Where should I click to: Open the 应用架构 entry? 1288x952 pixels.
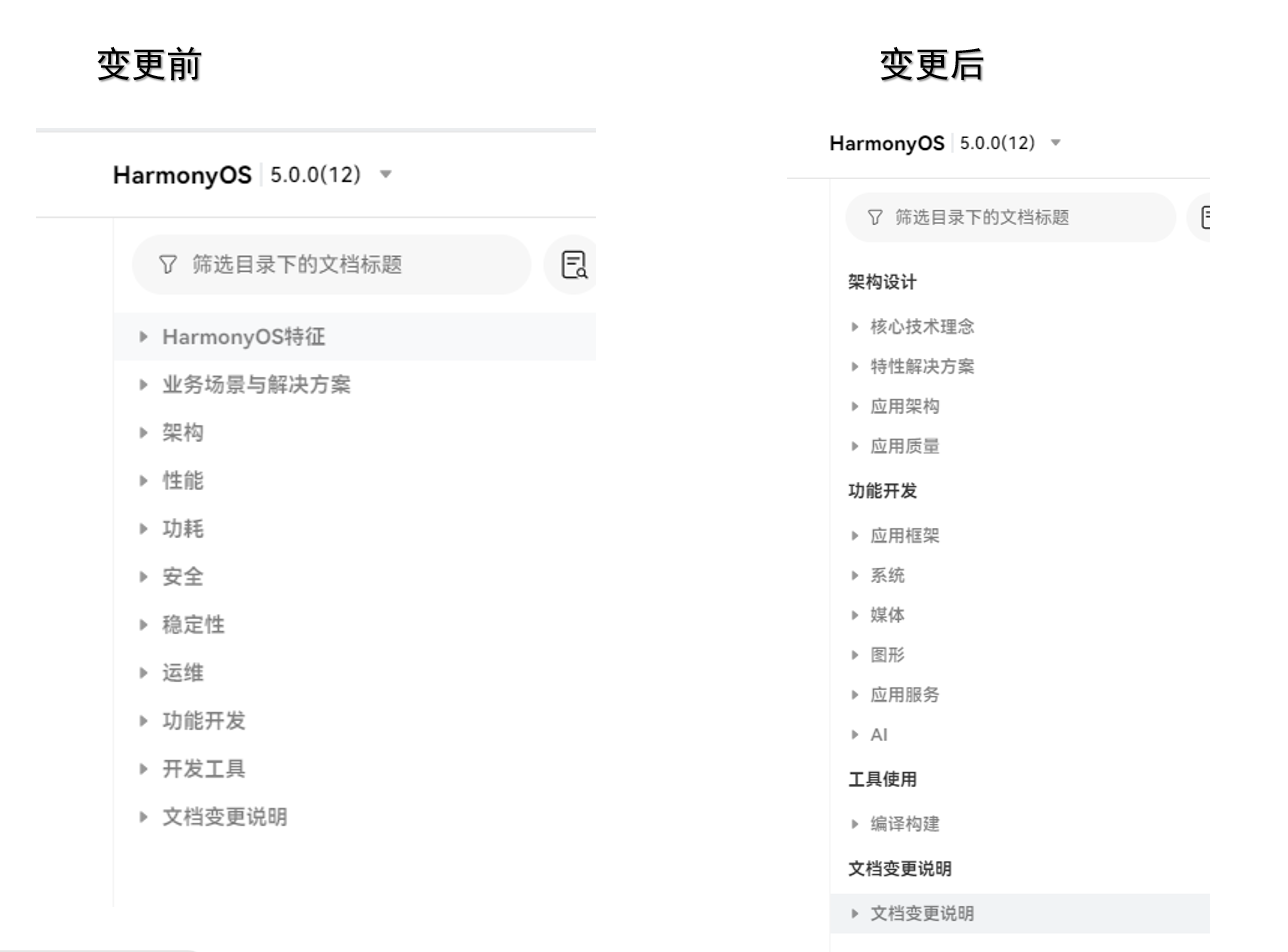click(x=905, y=407)
